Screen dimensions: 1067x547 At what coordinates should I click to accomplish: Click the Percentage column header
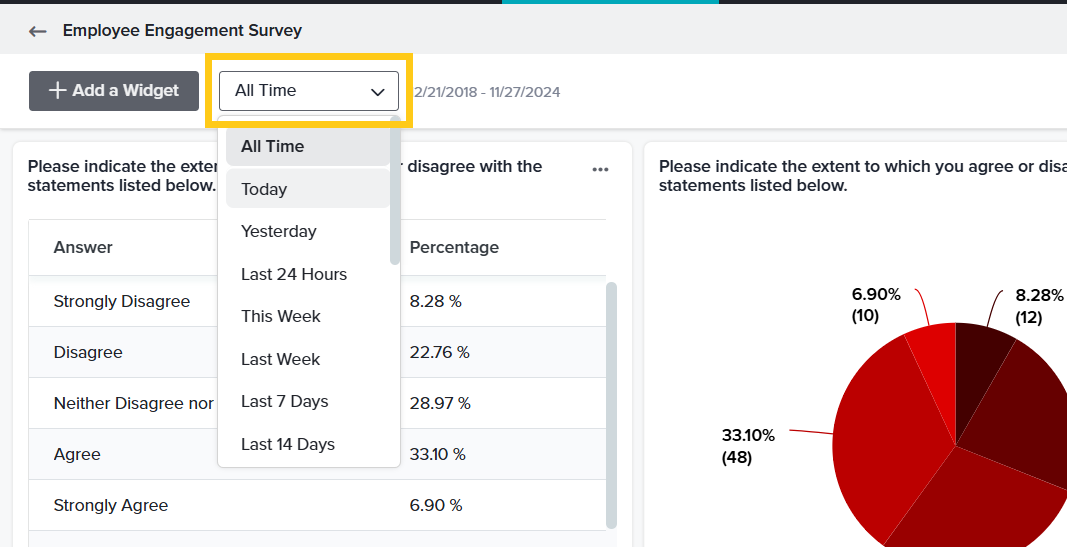pyautogui.click(x=454, y=247)
